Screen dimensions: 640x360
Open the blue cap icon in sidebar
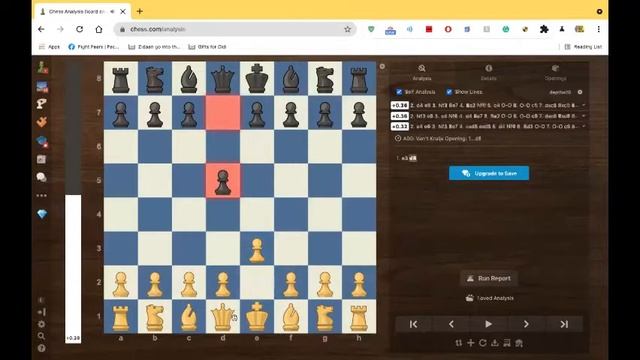[x=42, y=141]
